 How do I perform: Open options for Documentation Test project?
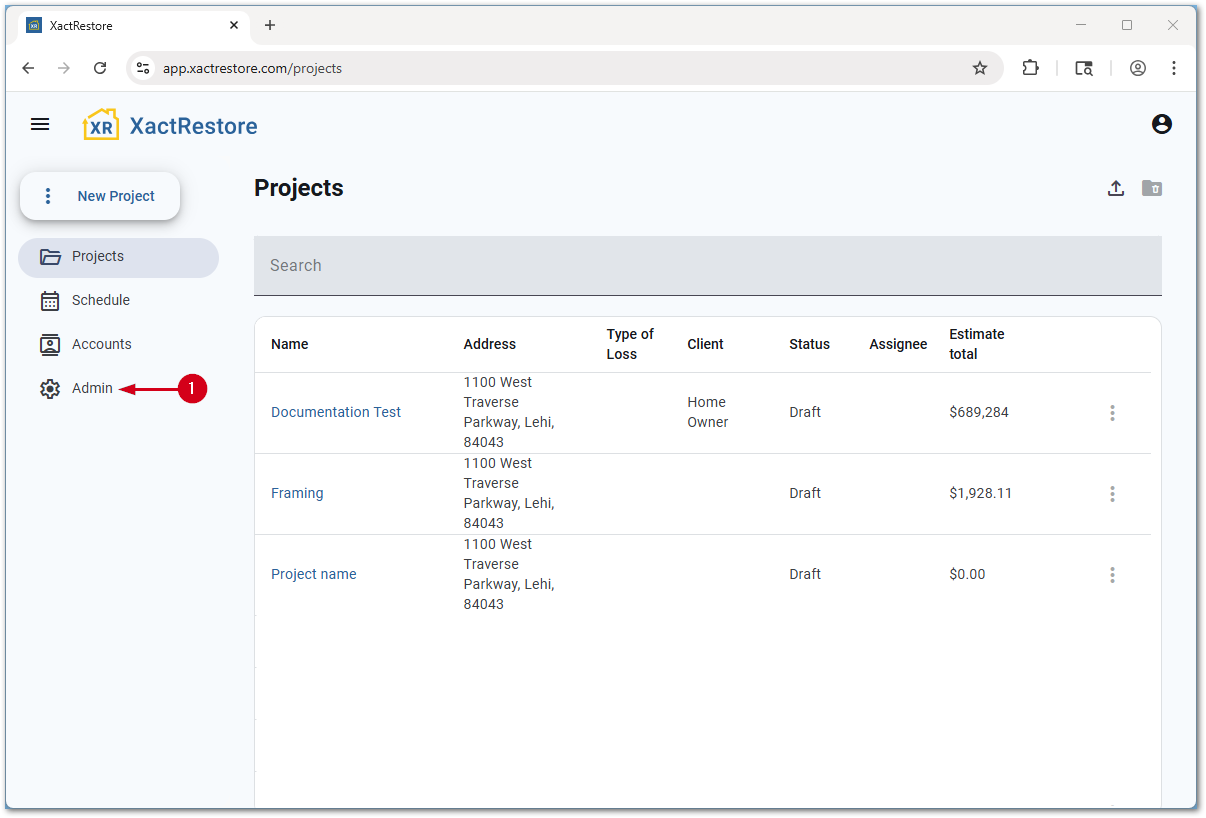tap(1112, 413)
